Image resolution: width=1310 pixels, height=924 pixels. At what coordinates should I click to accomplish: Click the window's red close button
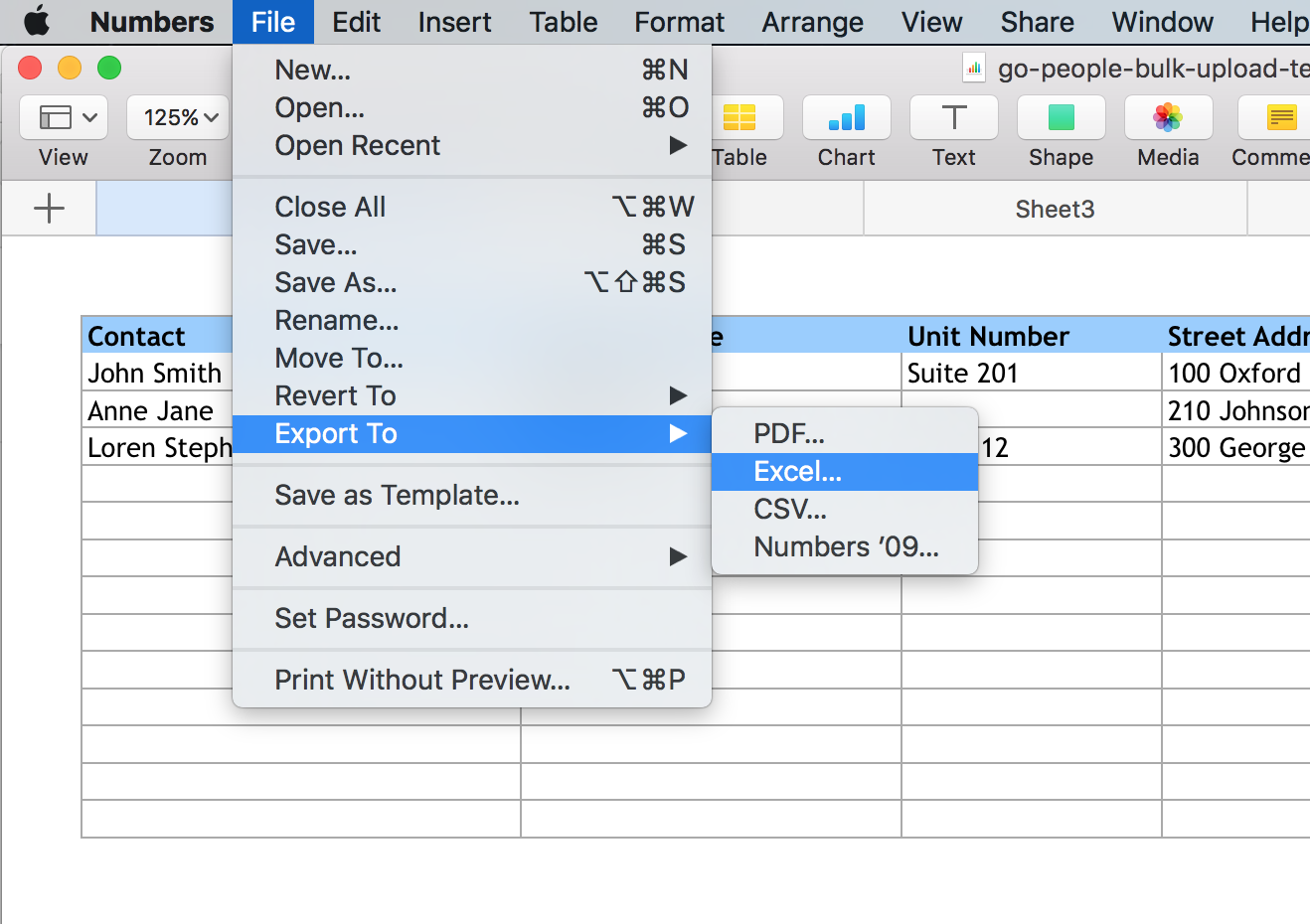pyautogui.click(x=30, y=68)
